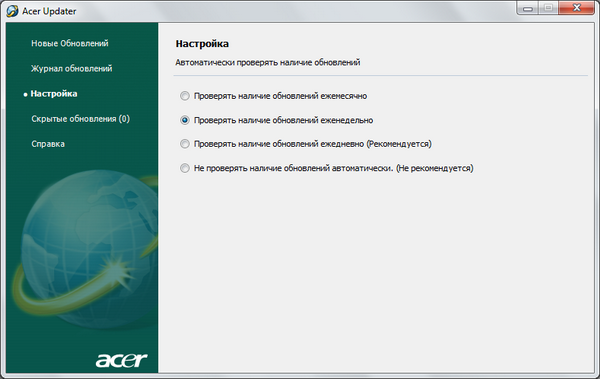The height and width of the screenshot is (379, 600).
Task: Open the Справка help page
Action: coord(48,144)
